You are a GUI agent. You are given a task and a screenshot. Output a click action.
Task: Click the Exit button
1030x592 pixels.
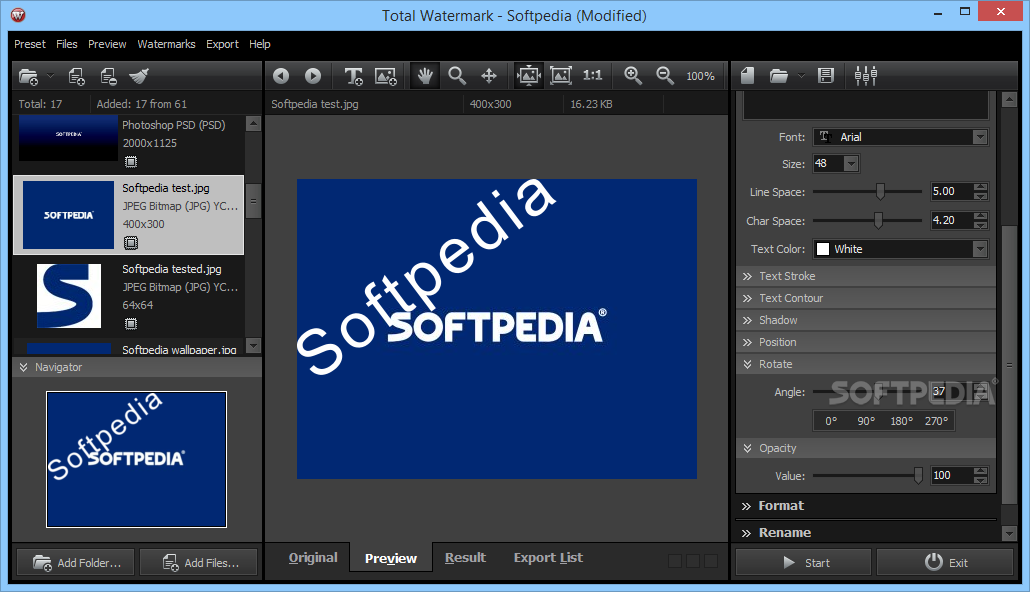pyautogui.click(x=945, y=562)
